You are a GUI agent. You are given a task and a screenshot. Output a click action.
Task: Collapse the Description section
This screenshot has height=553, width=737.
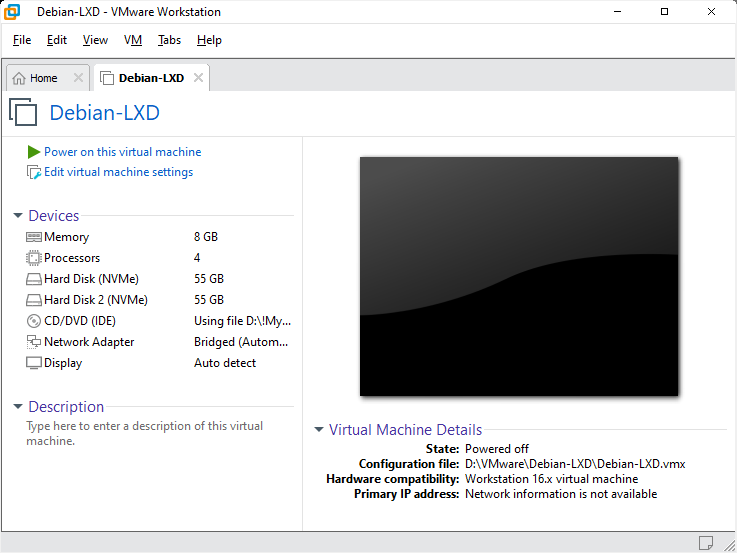tap(18, 406)
